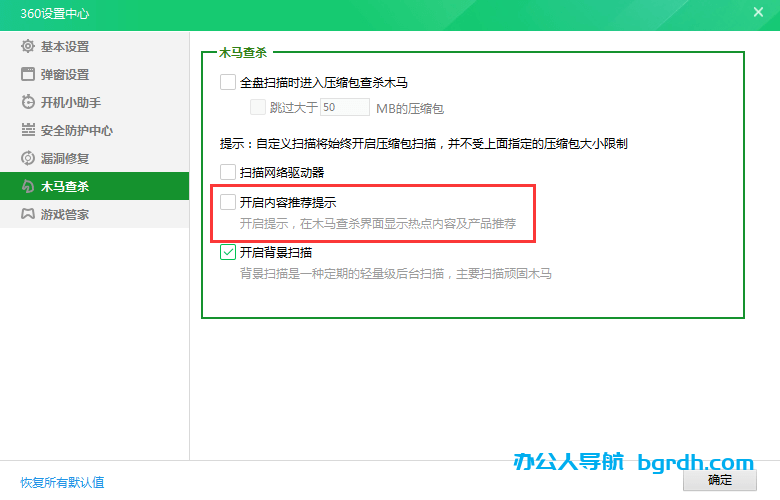This screenshot has width=780, height=500.
Task: Click the gamepad icon beside 游戏管家
Action: pos(28,214)
